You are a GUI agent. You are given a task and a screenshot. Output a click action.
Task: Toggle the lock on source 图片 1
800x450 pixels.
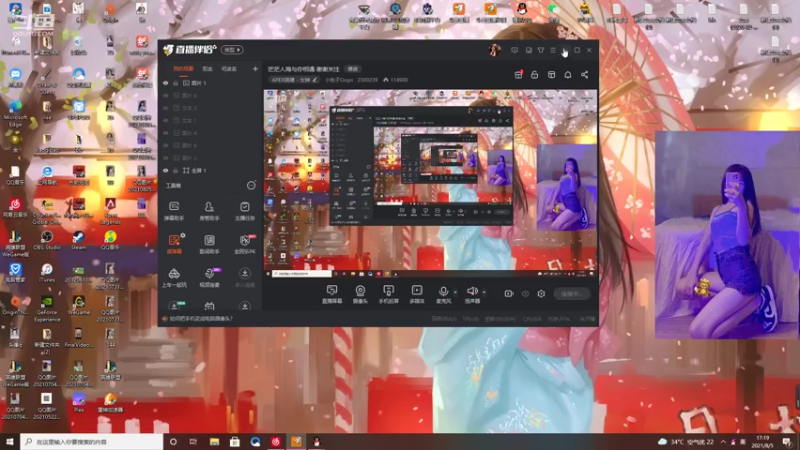[x=176, y=83]
